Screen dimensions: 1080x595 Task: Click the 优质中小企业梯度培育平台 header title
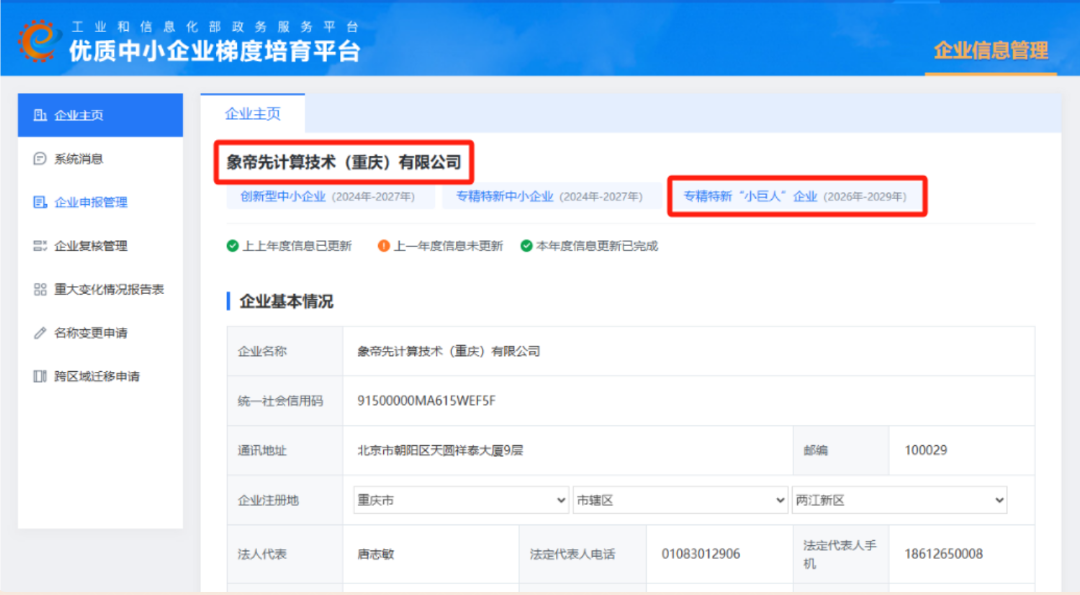pyautogui.click(x=214, y=52)
